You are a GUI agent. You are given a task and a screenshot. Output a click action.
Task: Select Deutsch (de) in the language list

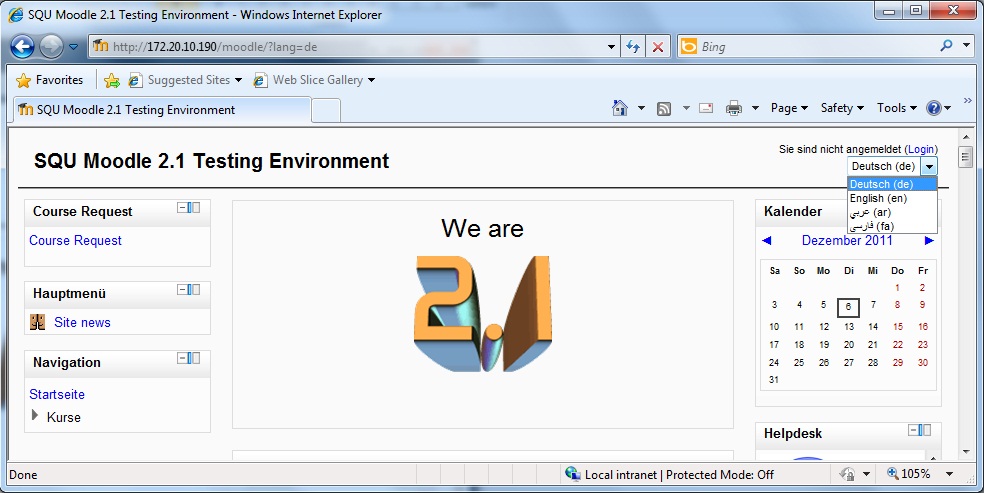click(x=892, y=184)
